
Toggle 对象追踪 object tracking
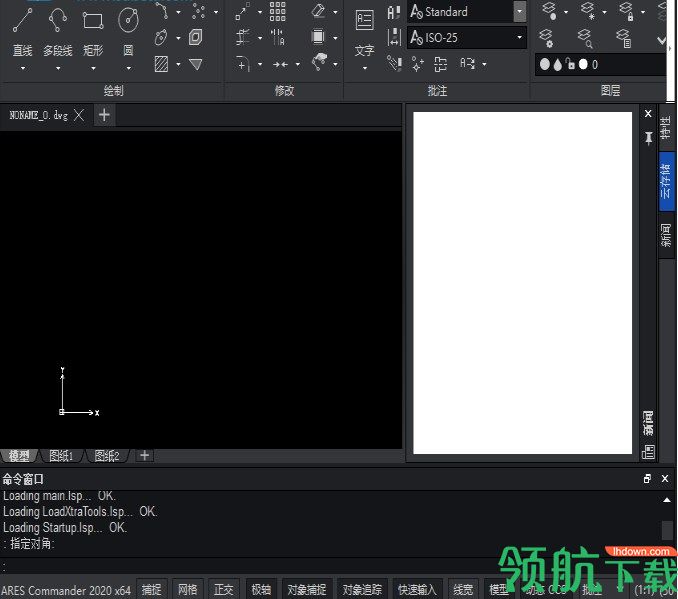[362, 589]
